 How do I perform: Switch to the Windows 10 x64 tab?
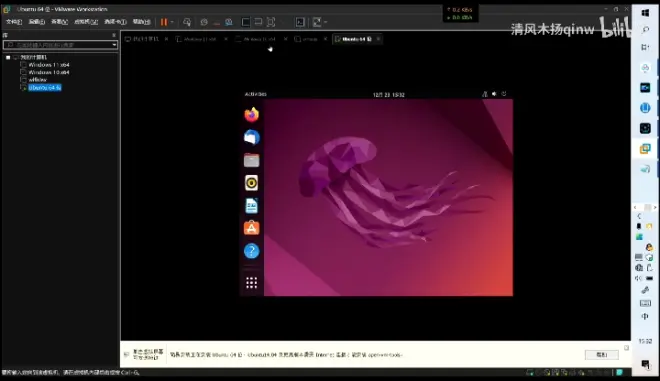(259, 39)
